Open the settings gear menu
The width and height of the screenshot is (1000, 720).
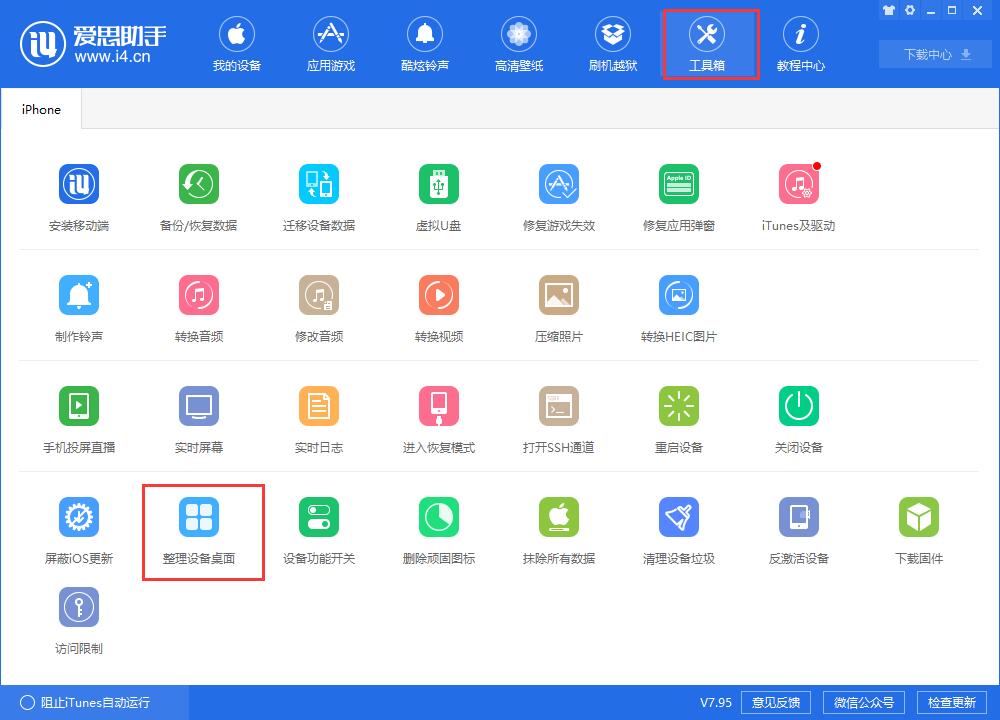click(x=909, y=11)
